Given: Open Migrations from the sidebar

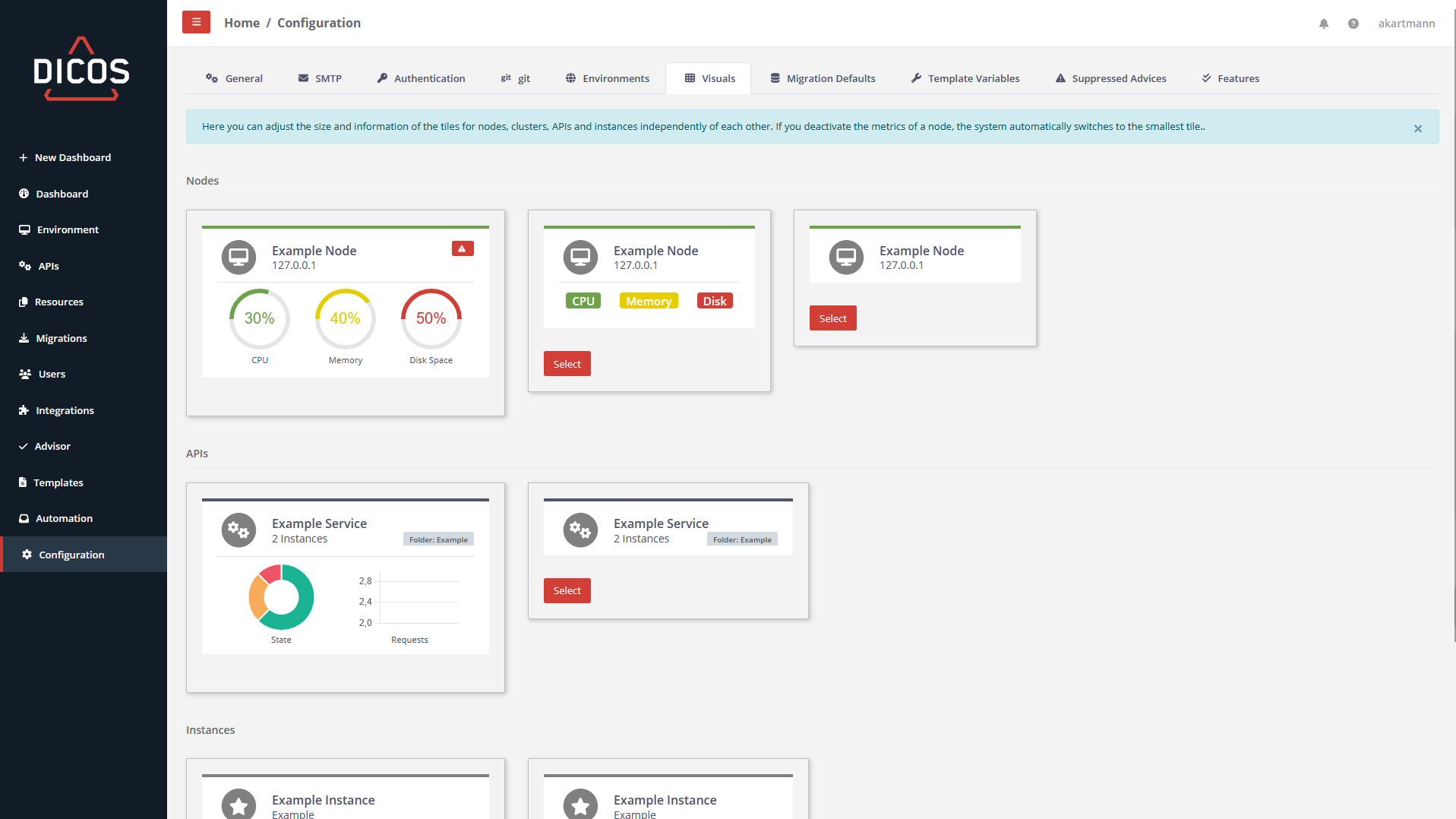Looking at the screenshot, I should [62, 338].
